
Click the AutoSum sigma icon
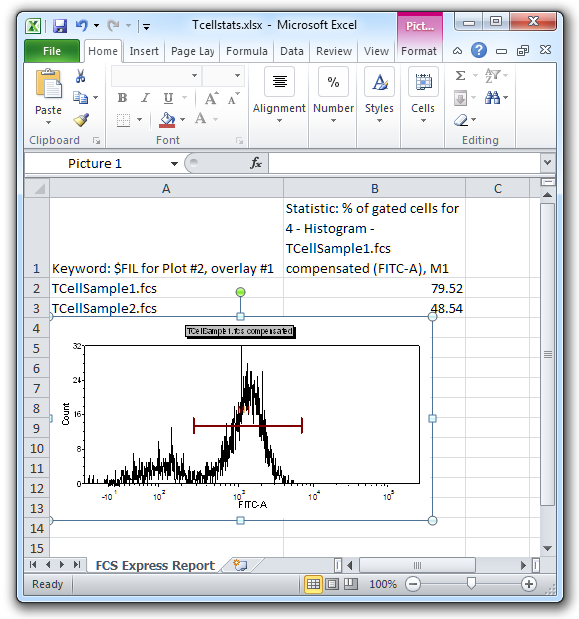(460, 75)
